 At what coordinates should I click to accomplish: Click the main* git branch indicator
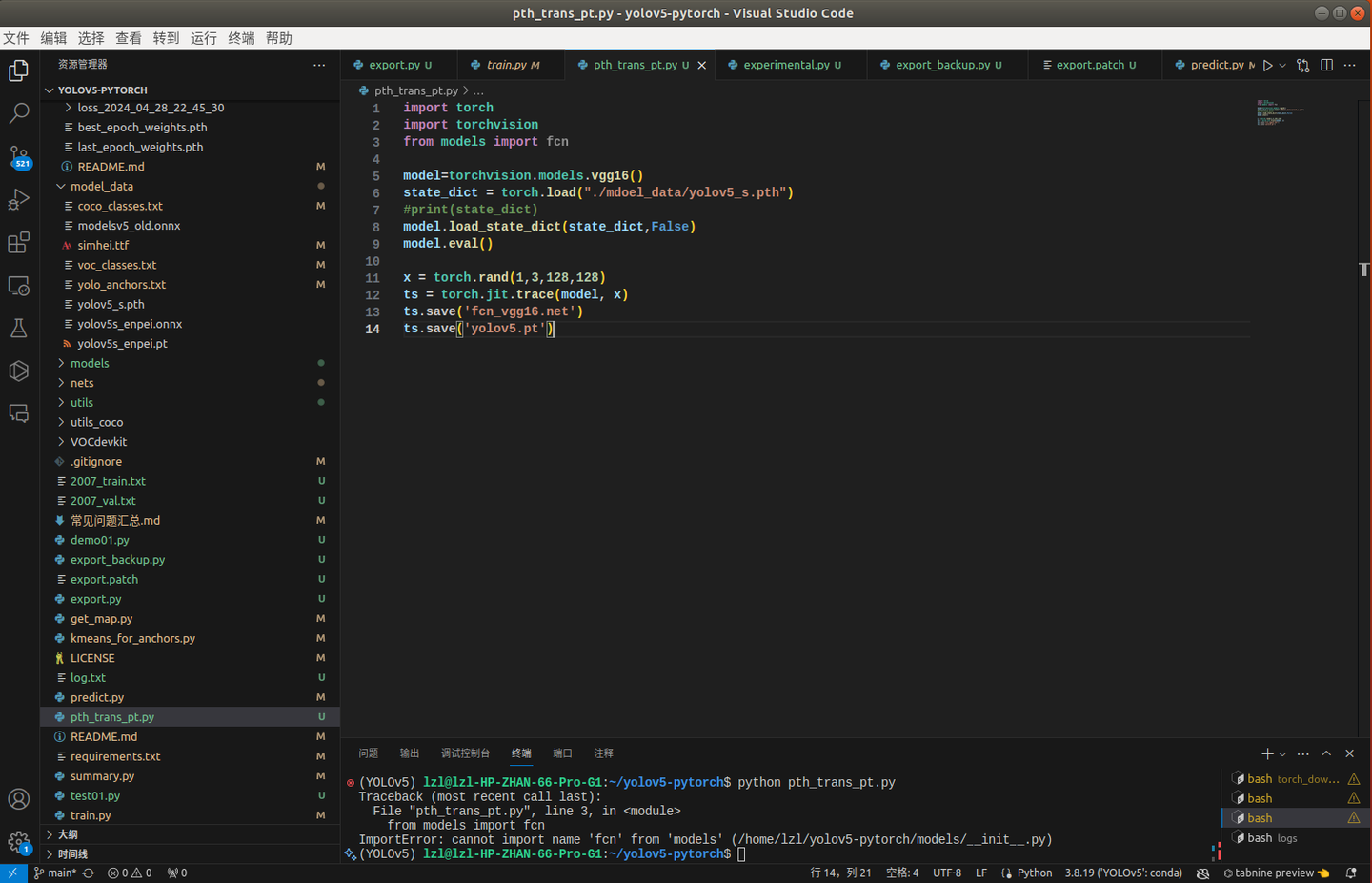pyautogui.click(x=55, y=873)
